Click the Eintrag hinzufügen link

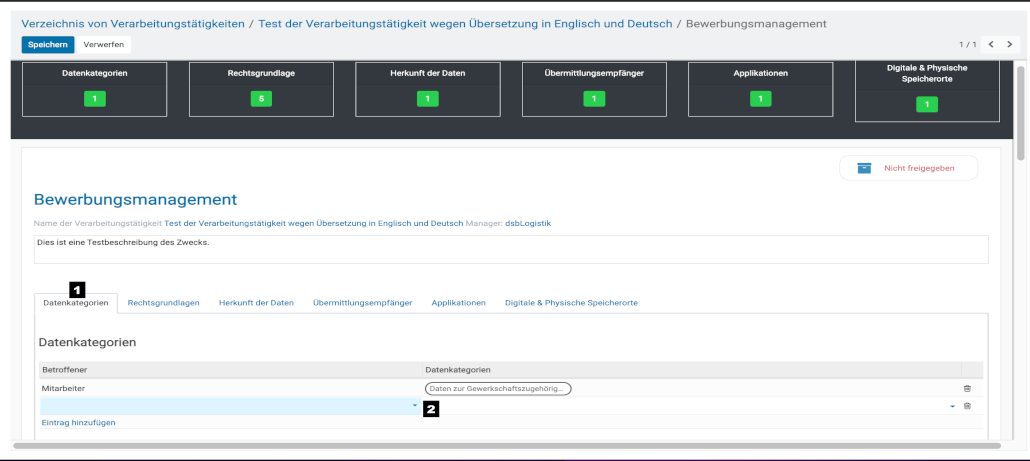[78, 423]
